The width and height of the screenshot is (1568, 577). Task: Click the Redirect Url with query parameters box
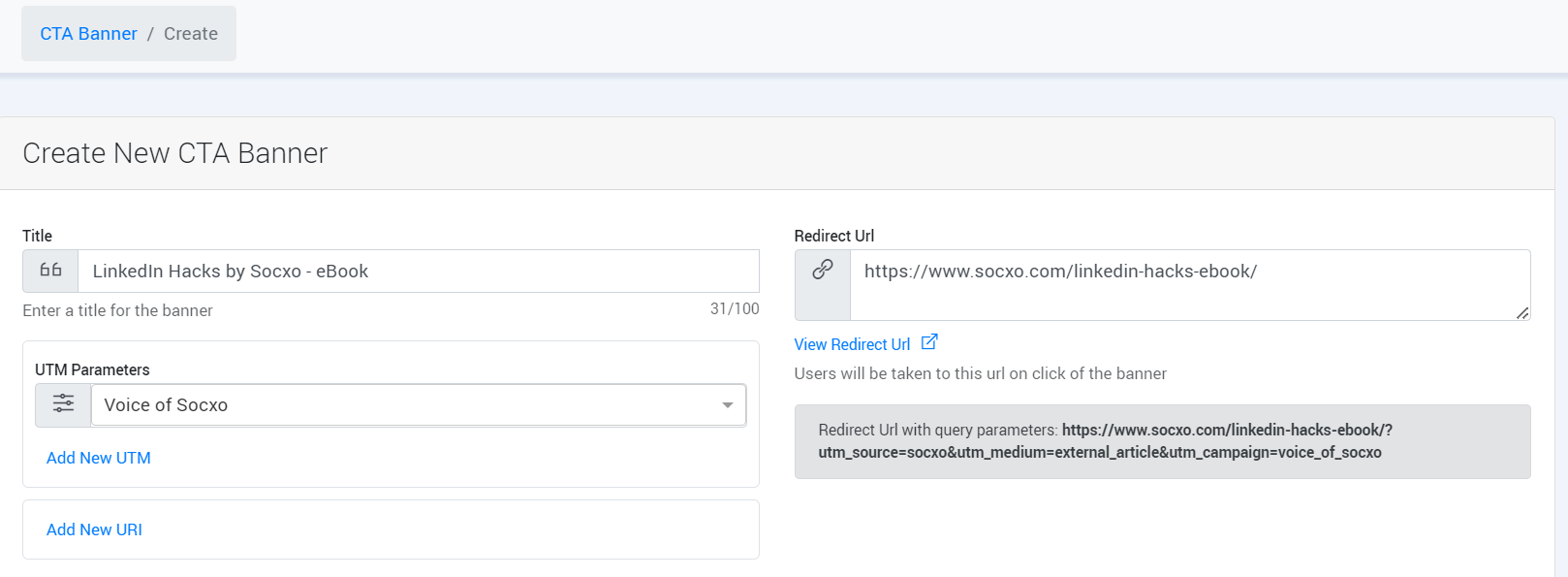(x=1162, y=441)
